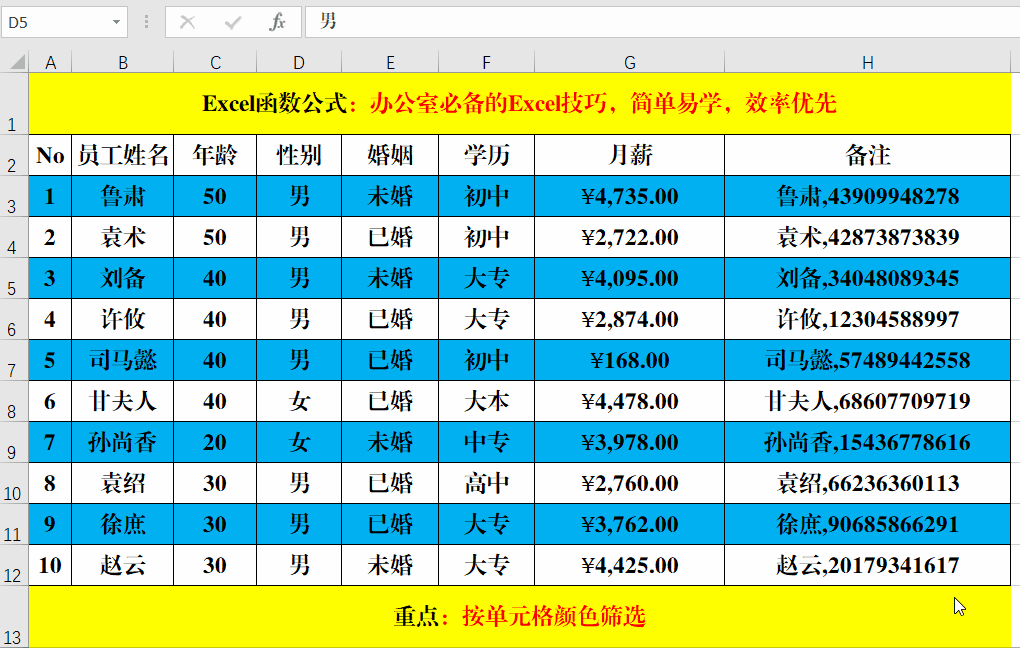The image size is (1020, 648).
Task: Click salary cell ¥2,722.00
Action: pyautogui.click(x=630, y=237)
